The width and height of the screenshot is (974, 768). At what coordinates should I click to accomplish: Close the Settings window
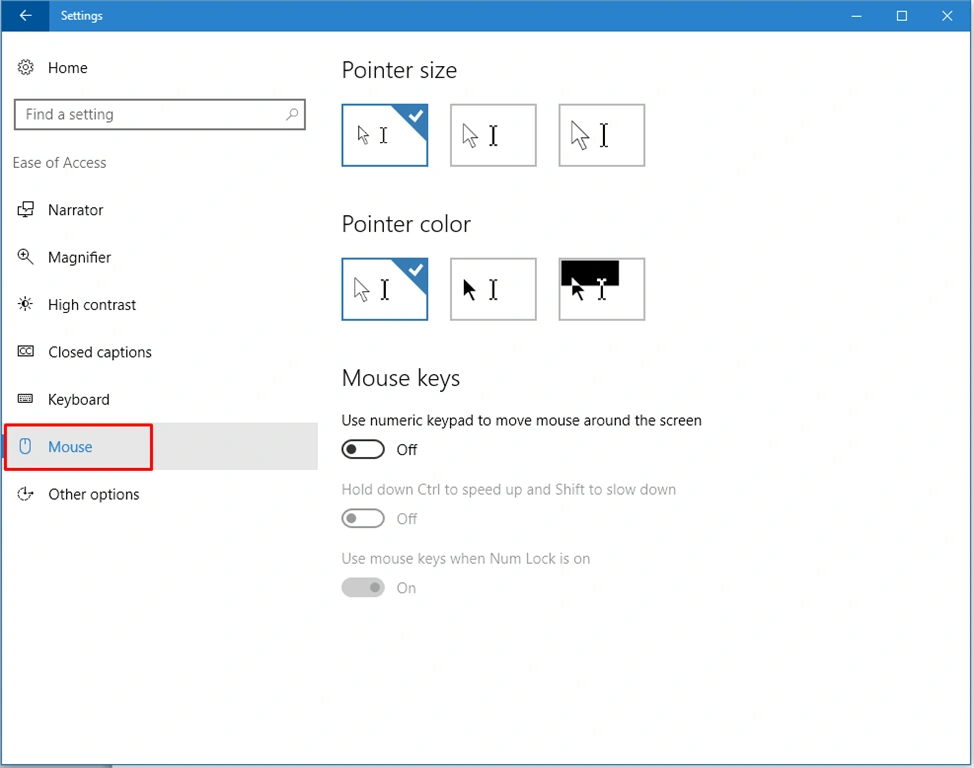click(947, 16)
